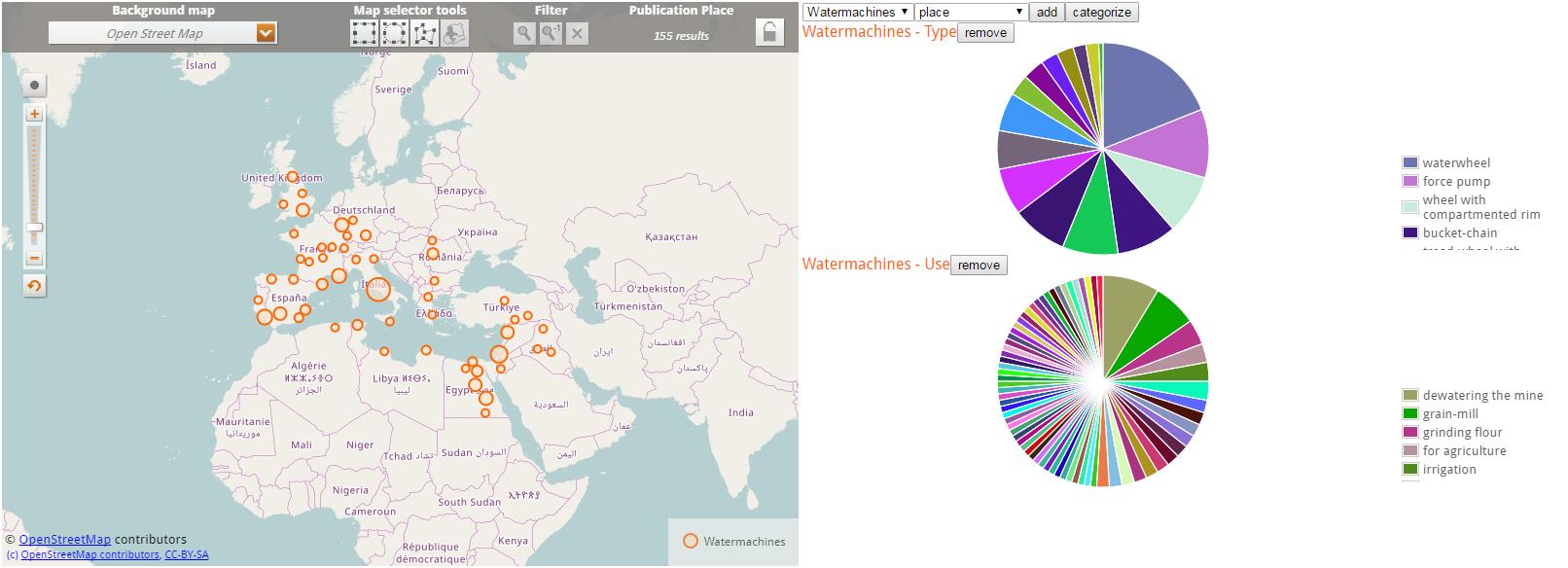Open the place attribute dropdown
The height and width of the screenshot is (568, 1568).
(x=971, y=12)
